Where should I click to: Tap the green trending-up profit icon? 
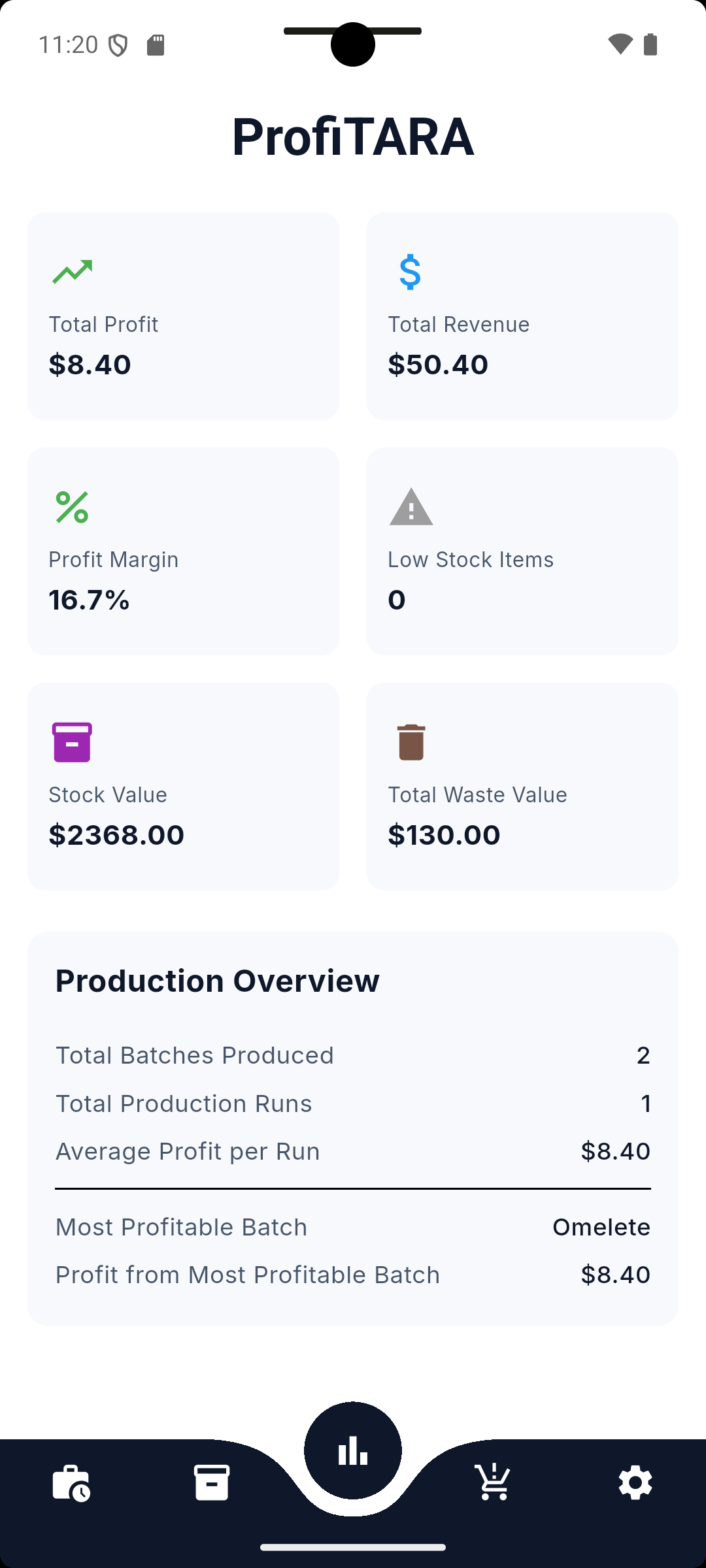pyautogui.click(x=72, y=272)
